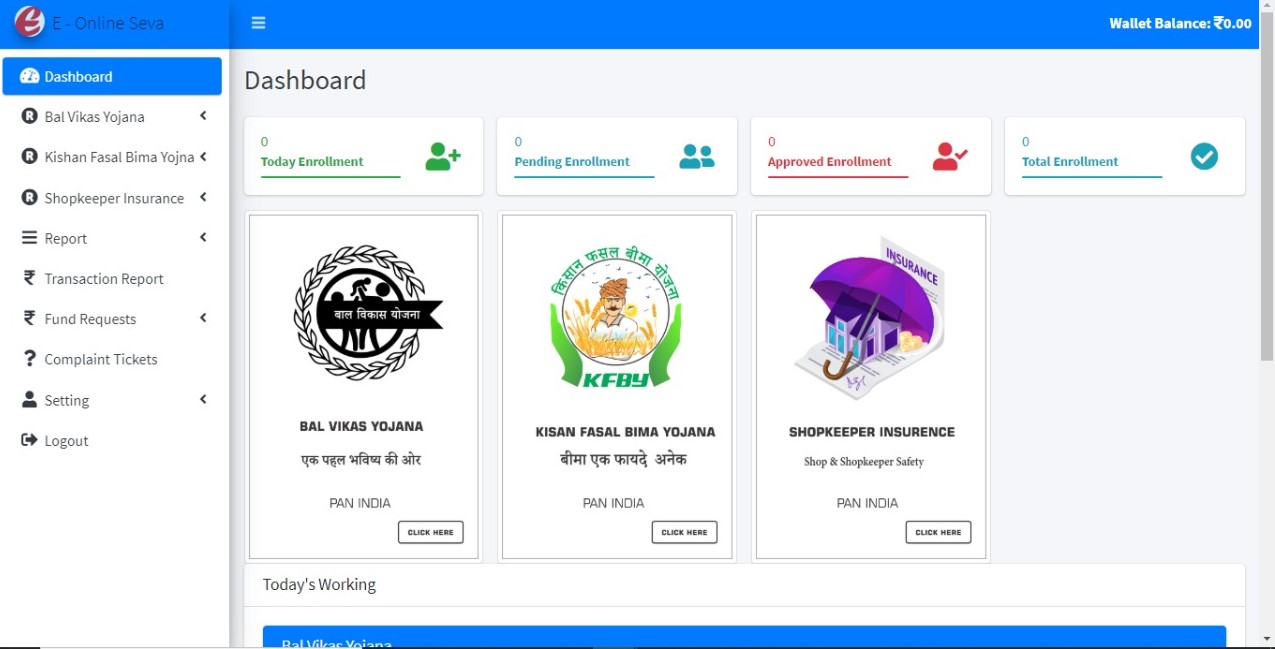
Task: Click the Bal Vikas Yojana emblem image
Action: 367,315
